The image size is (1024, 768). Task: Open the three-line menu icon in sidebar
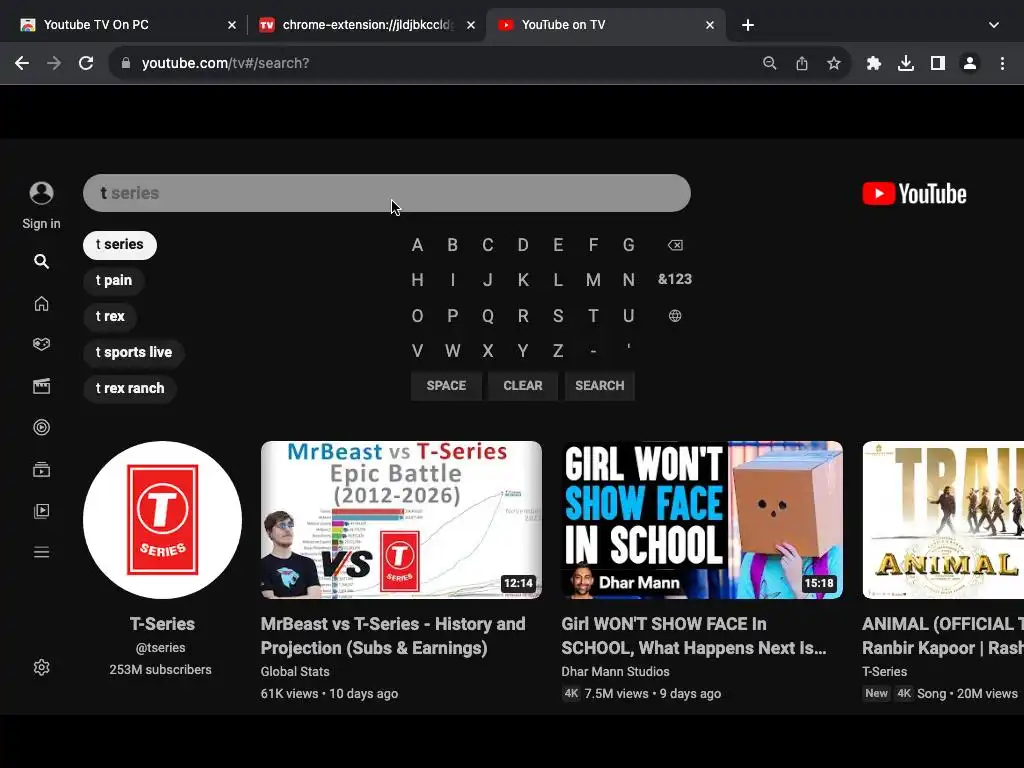41,552
